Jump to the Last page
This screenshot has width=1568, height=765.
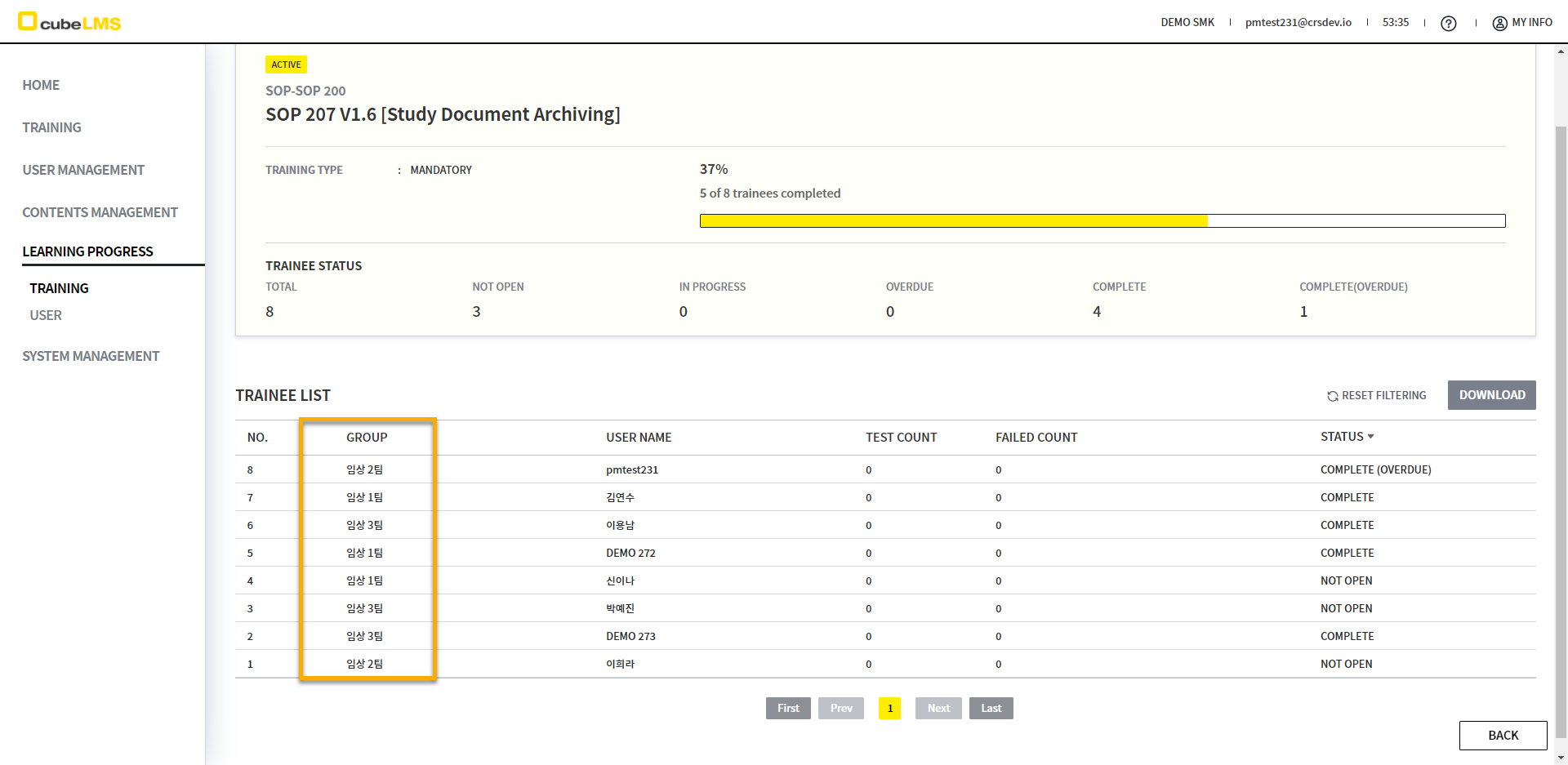pyautogui.click(x=991, y=708)
